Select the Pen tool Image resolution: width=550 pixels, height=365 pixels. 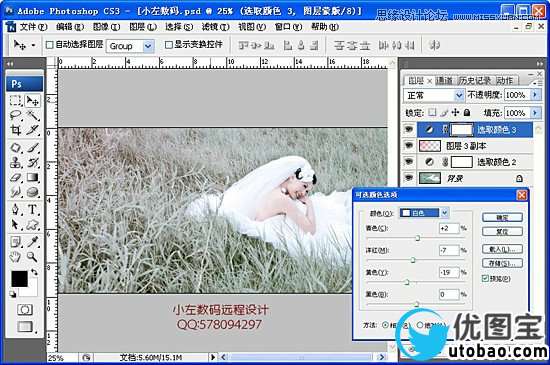point(16,209)
